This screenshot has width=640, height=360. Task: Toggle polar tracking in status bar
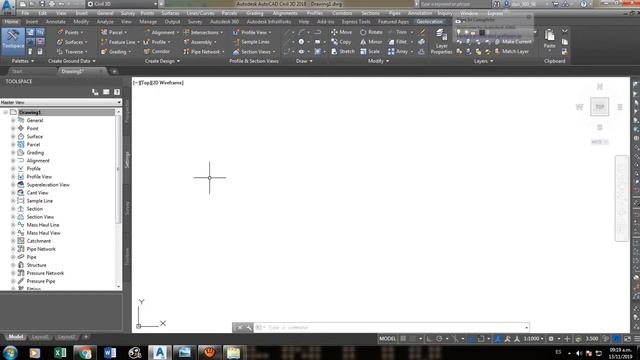point(439,339)
